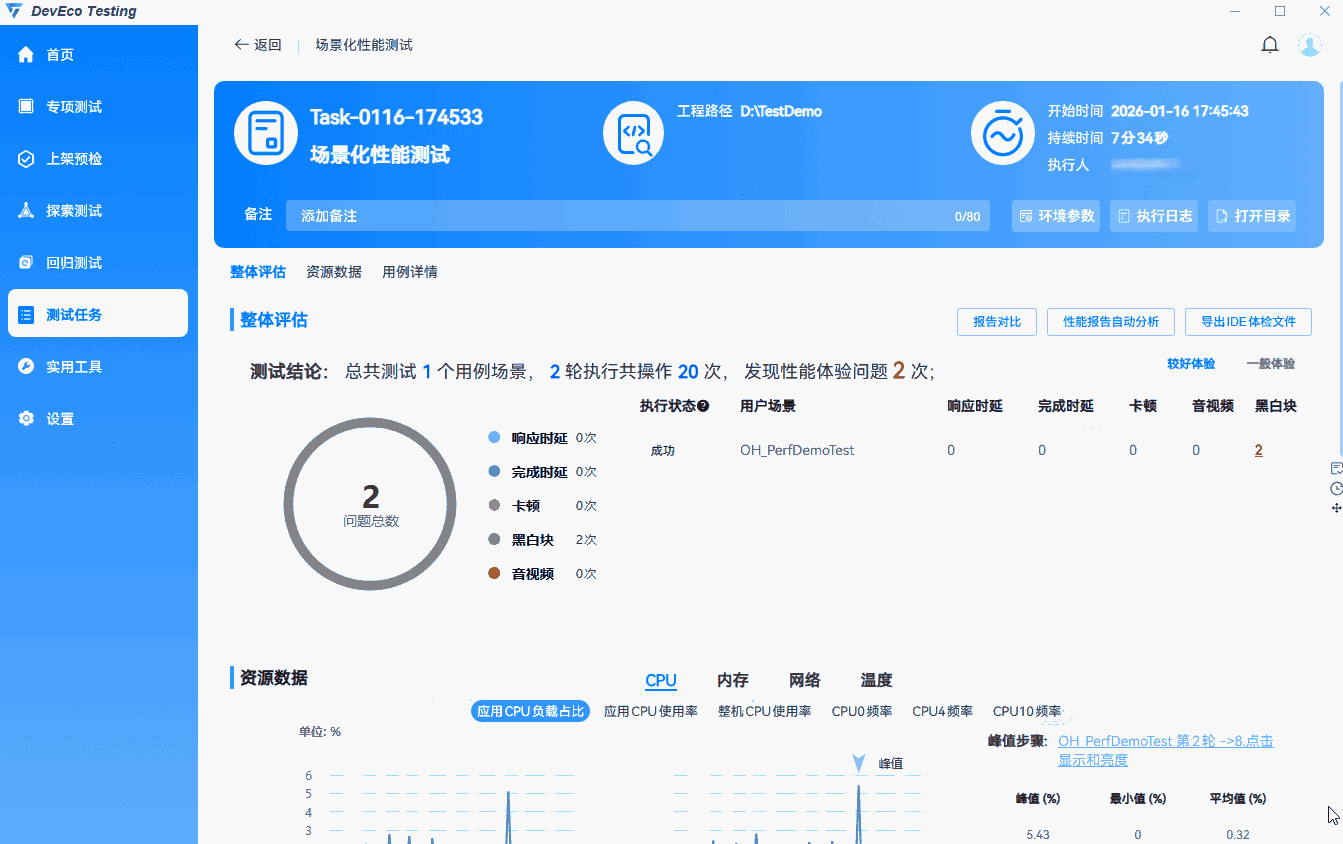
Task: Switch to the 整体评估 tab
Action: pyautogui.click(x=258, y=272)
